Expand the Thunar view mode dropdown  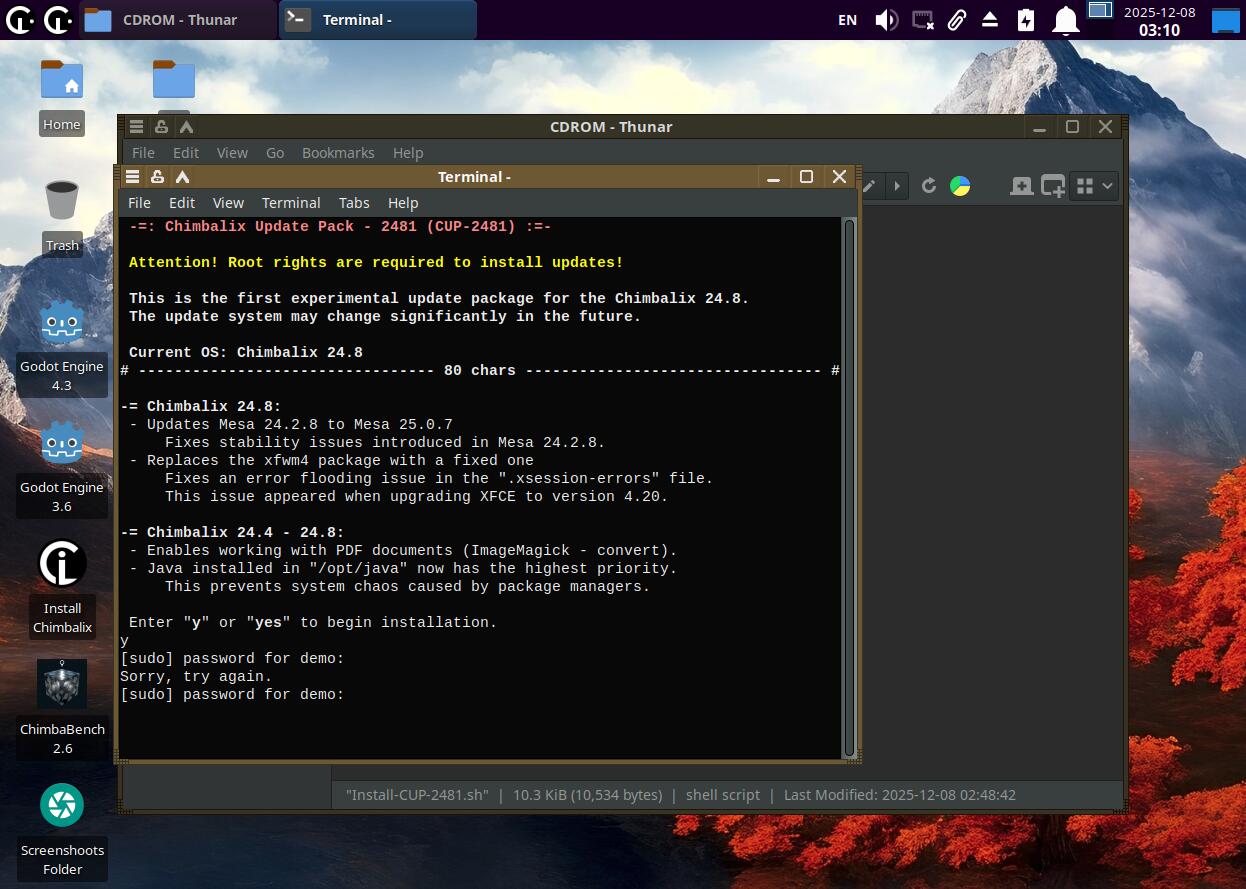1093,186
